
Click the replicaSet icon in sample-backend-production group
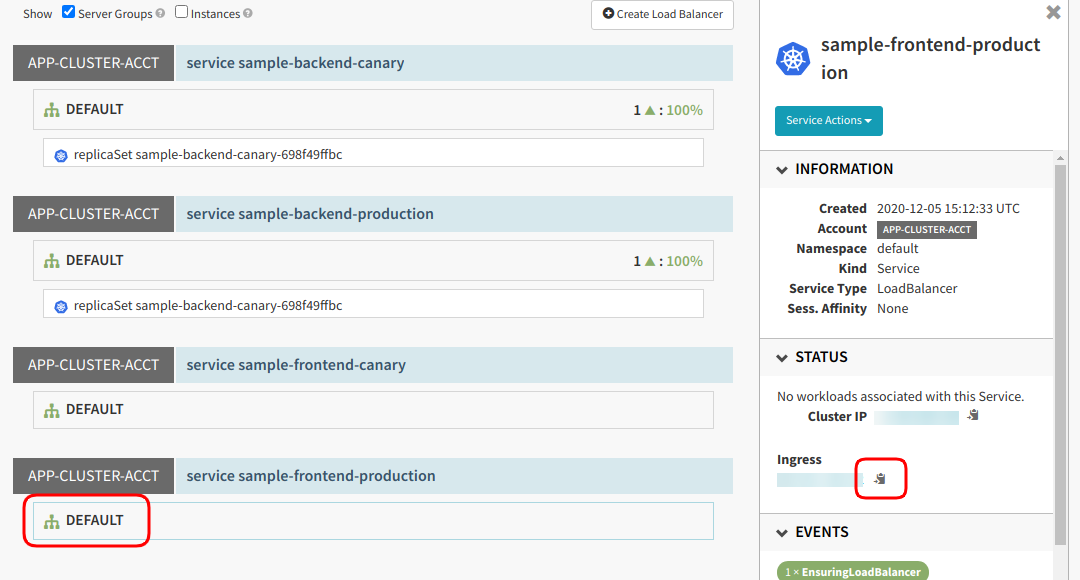click(x=60, y=303)
